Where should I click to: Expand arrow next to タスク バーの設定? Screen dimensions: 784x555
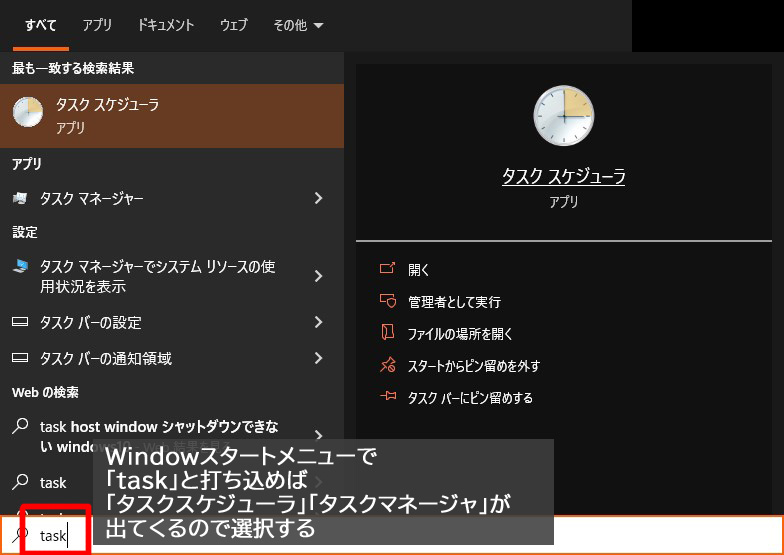pyautogui.click(x=318, y=322)
